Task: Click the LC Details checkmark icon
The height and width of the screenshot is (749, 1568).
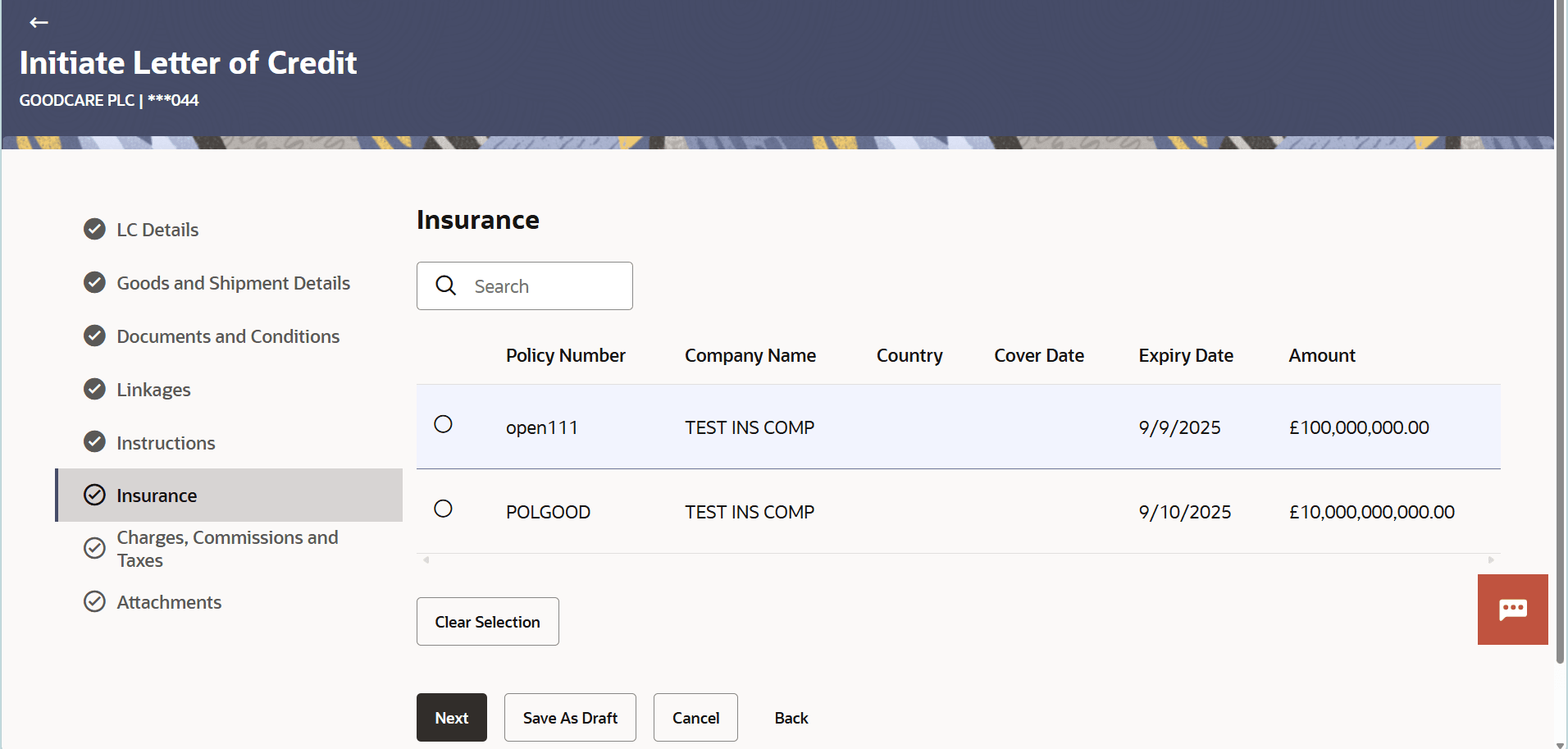Action: (x=95, y=229)
